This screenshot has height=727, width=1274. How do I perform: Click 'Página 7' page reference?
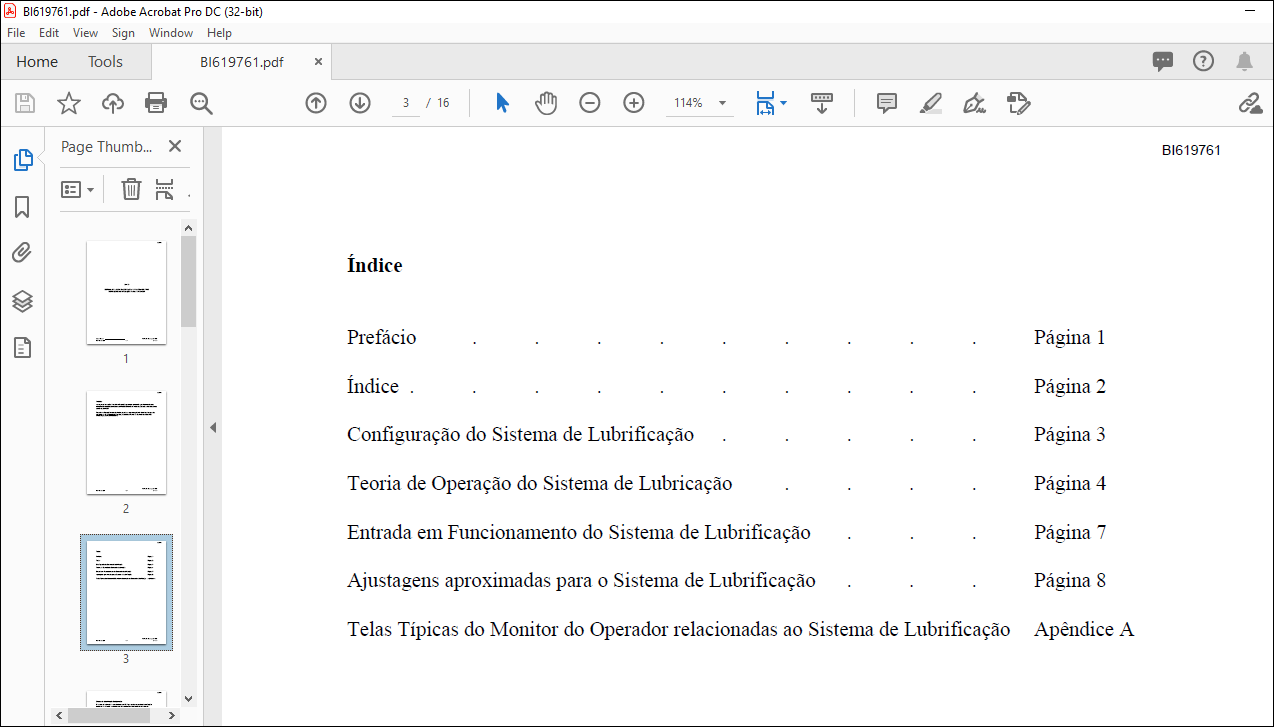(1070, 532)
